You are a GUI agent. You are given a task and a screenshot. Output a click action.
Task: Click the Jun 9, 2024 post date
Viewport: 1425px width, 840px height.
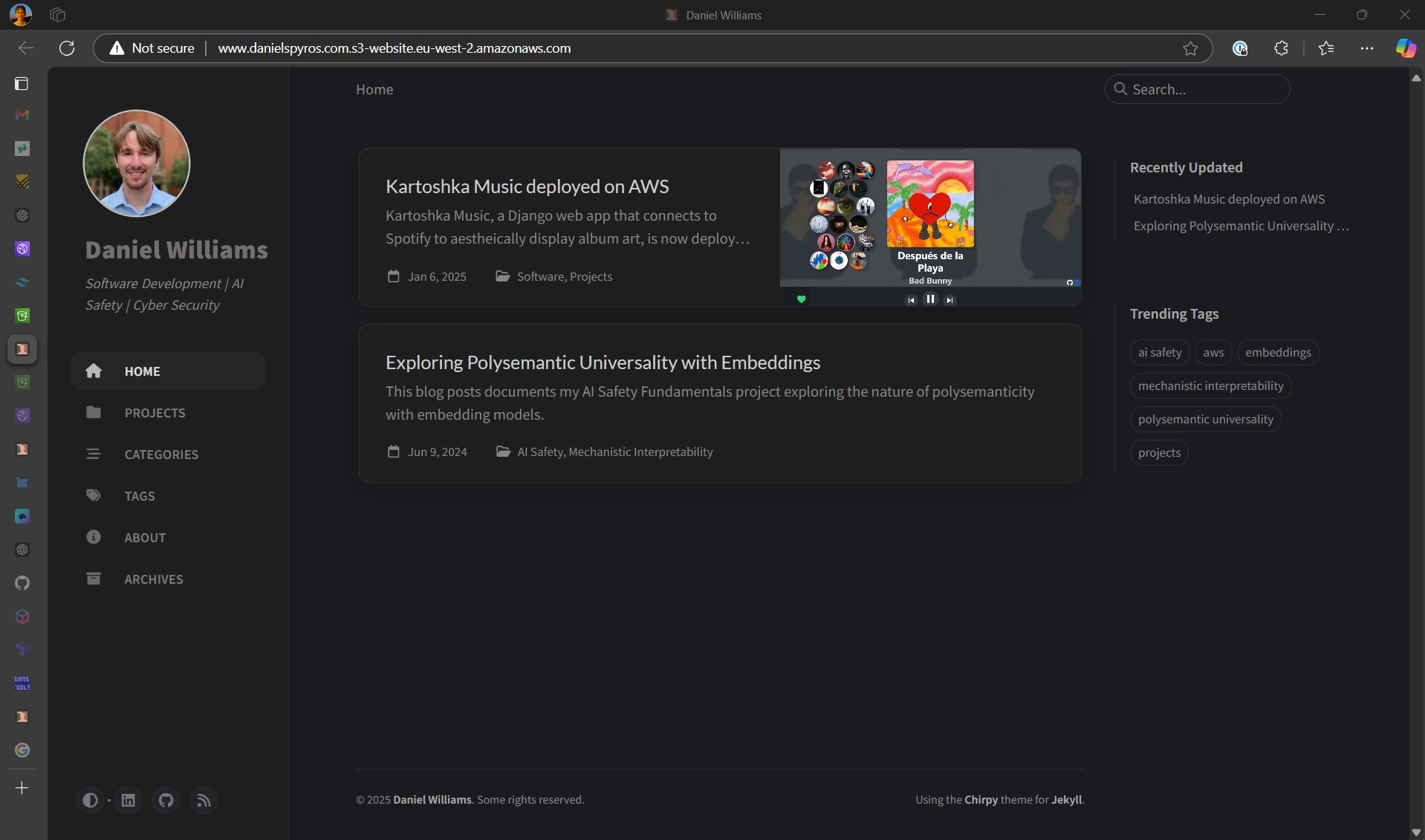pyautogui.click(x=437, y=452)
